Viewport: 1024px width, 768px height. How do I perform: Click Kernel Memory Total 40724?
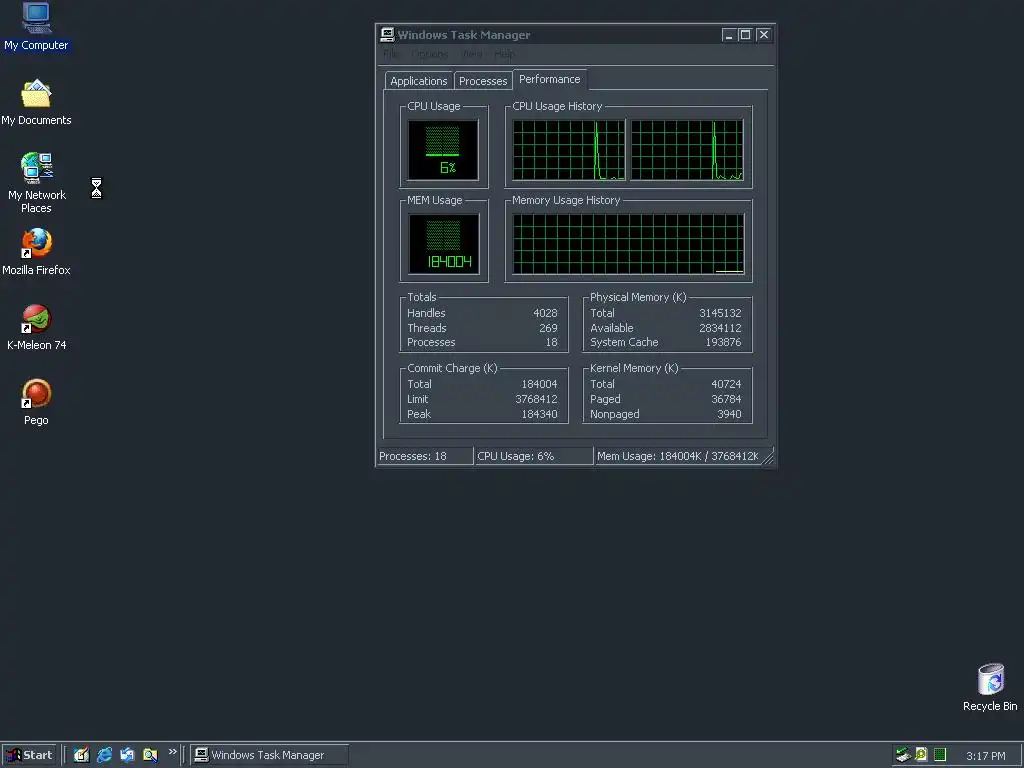pyautogui.click(x=726, y=384)
